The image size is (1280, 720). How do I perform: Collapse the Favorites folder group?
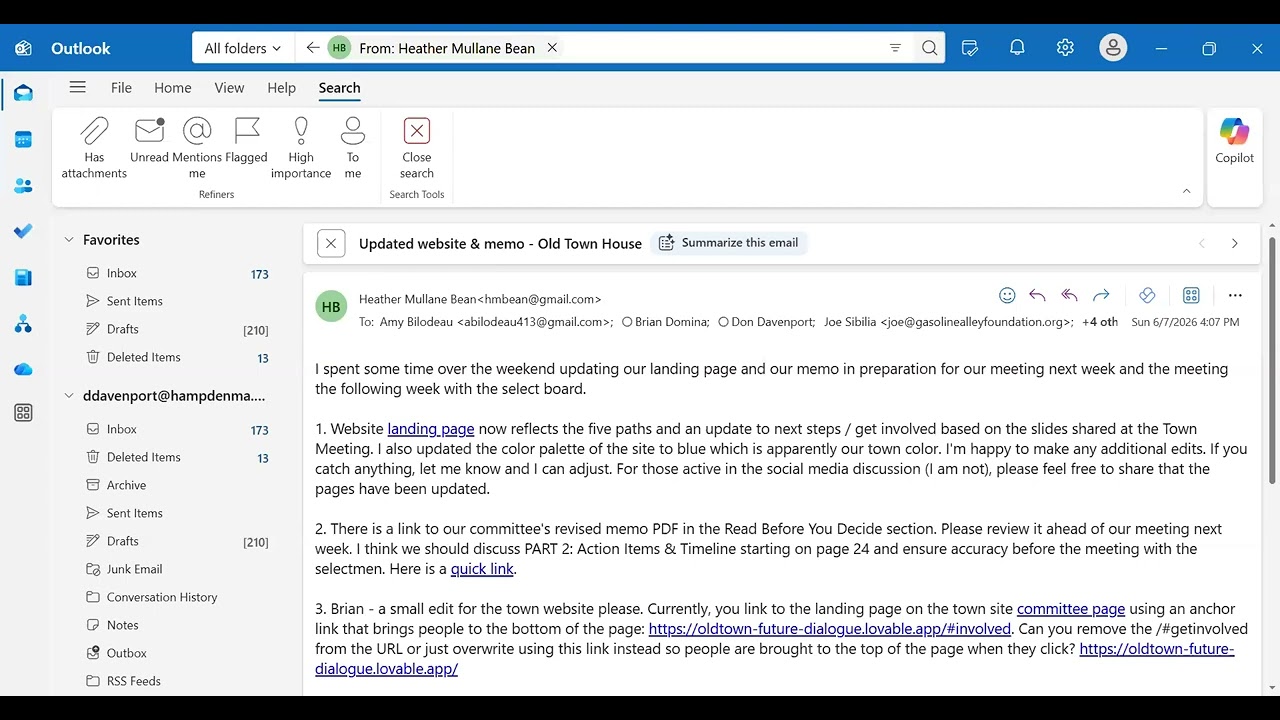click(x=69, y=240)
